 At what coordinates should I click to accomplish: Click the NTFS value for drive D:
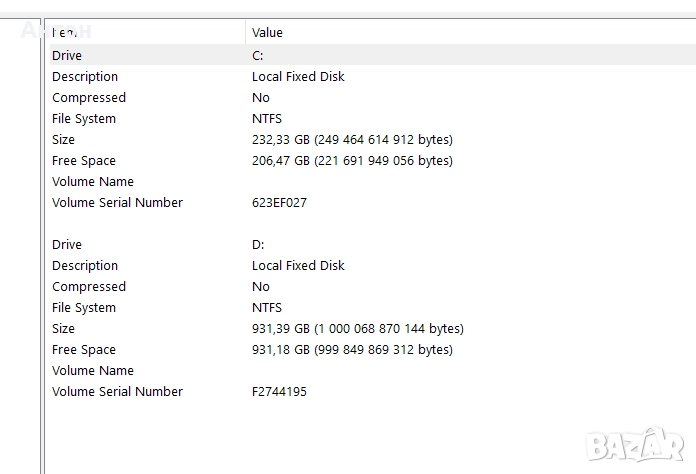click(x=267, y=308)
